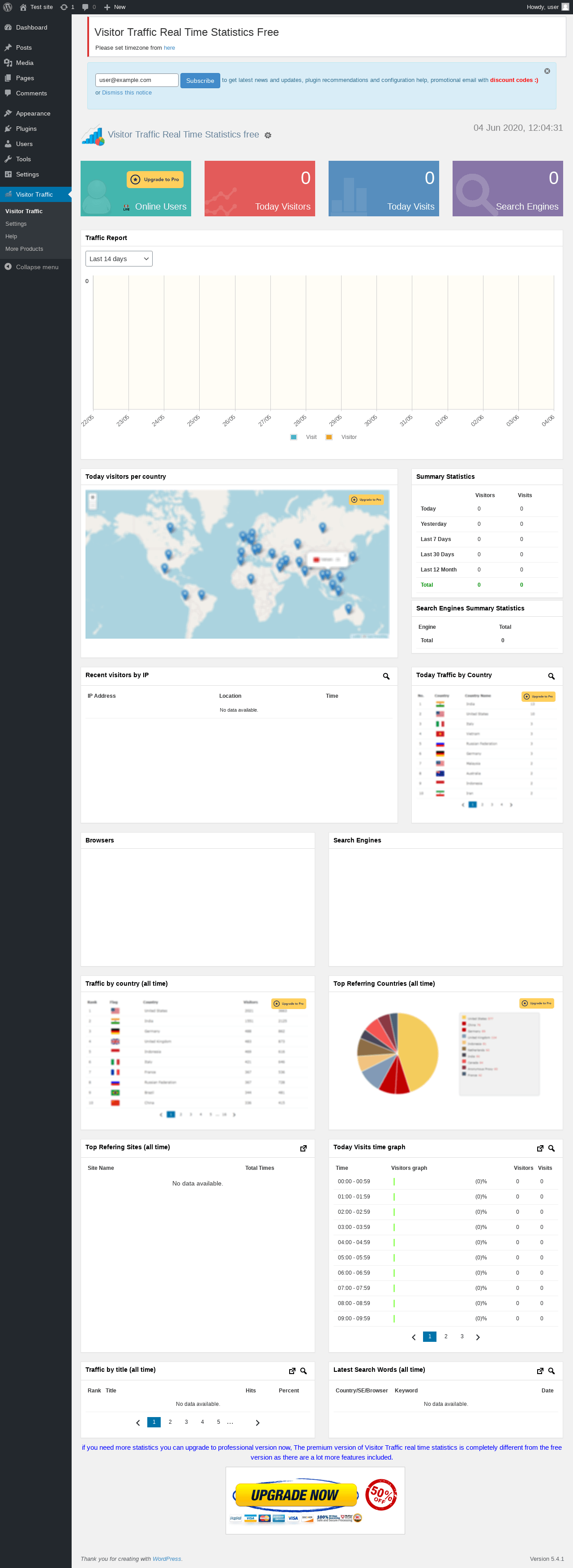The image size is (573, 1568).
Task: Click the referring countries pie chart
Action: (397, 1053)
